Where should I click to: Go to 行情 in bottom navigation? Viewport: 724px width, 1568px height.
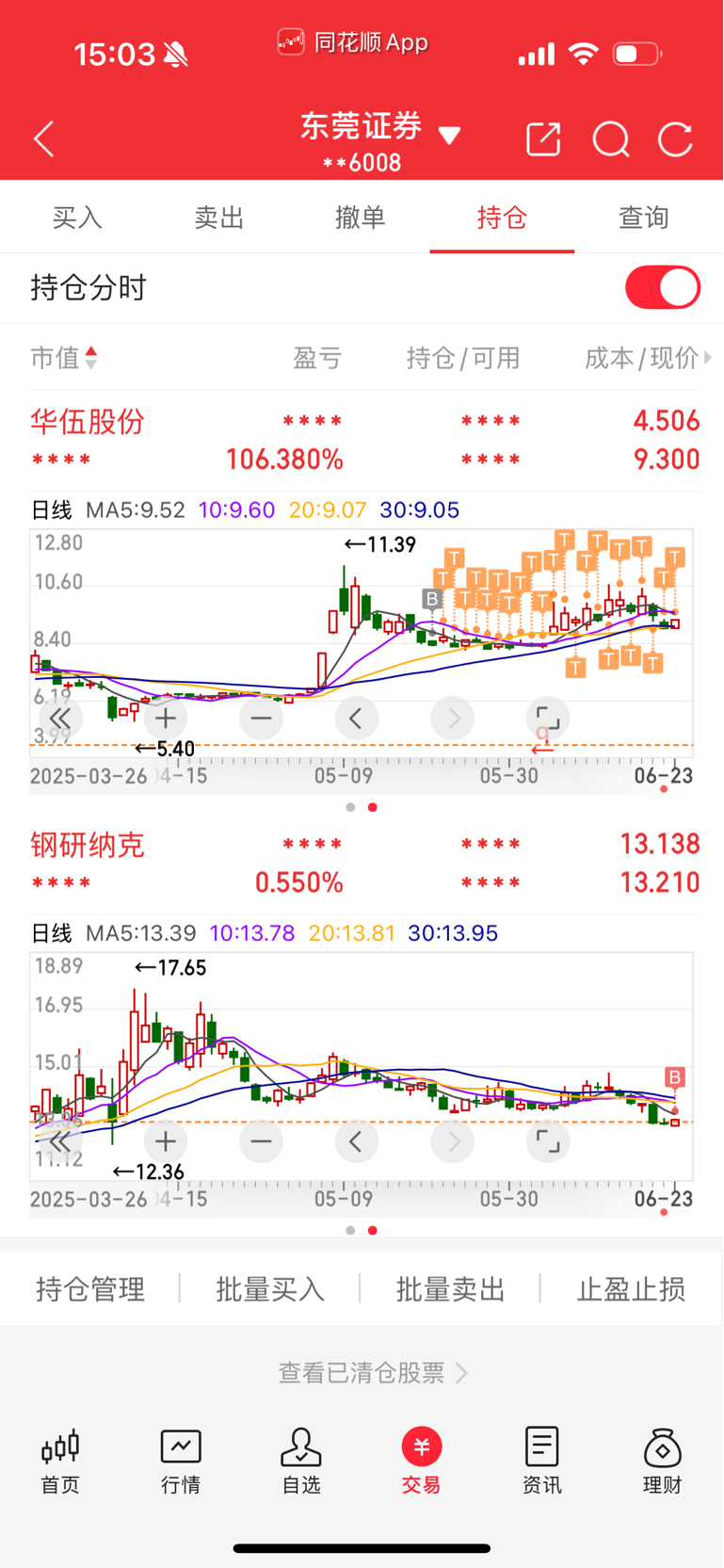(181, 1462)
